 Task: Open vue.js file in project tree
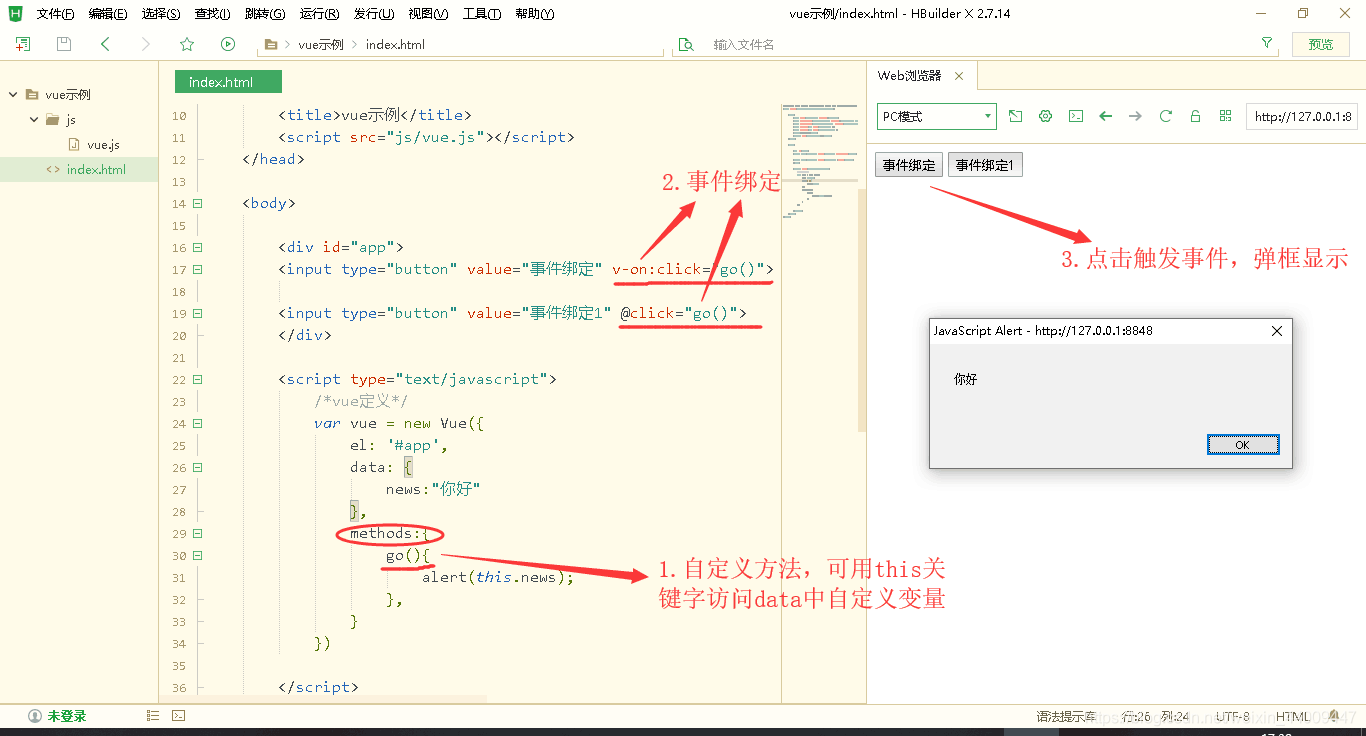pyautogui.click(x=103, y=145)
